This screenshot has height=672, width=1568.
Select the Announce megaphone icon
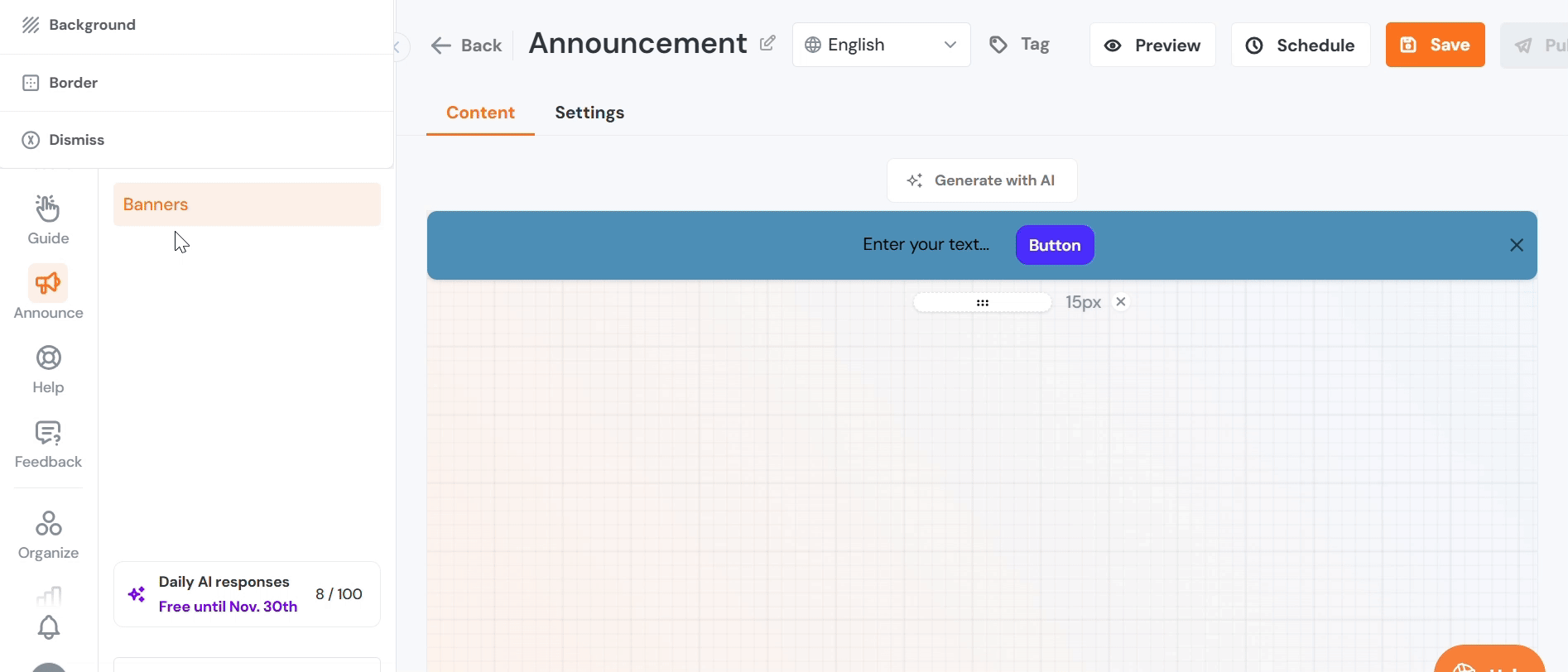pyautogui.click(x=48, y=284)
